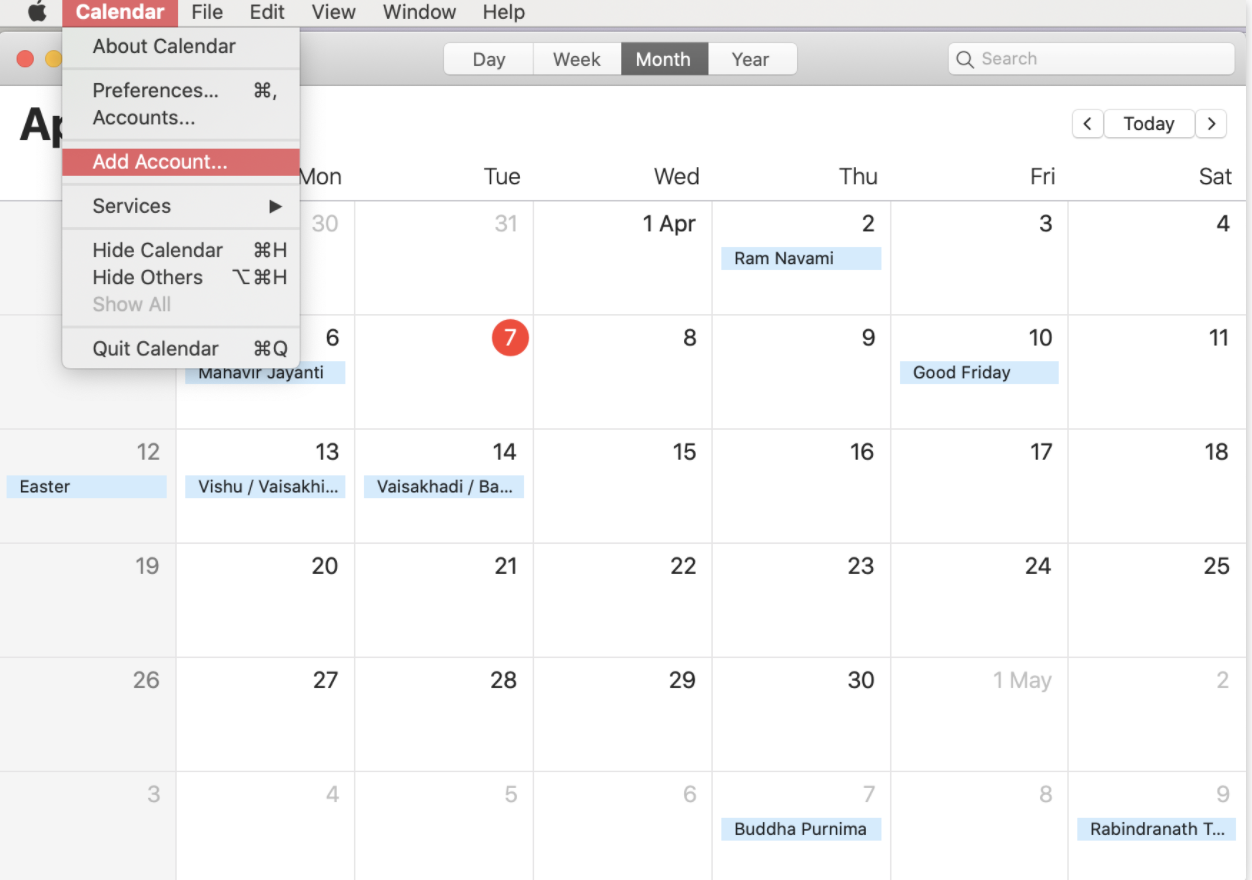Open the Search field magnifying glass icon
Image resolution: width=1252 pixels, height=880 pixels.
pos(964,59)
